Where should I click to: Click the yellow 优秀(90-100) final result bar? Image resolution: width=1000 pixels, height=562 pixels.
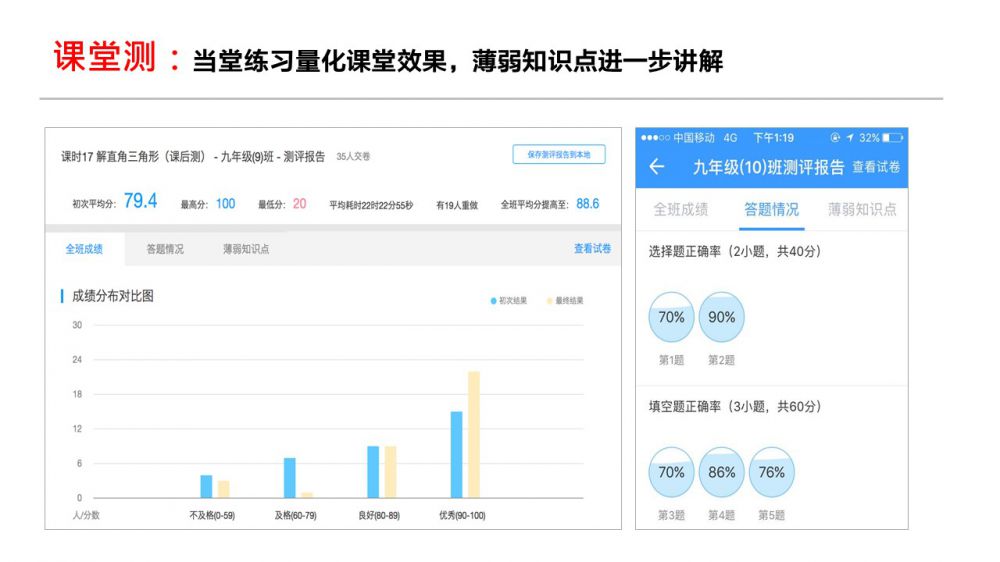474,434
